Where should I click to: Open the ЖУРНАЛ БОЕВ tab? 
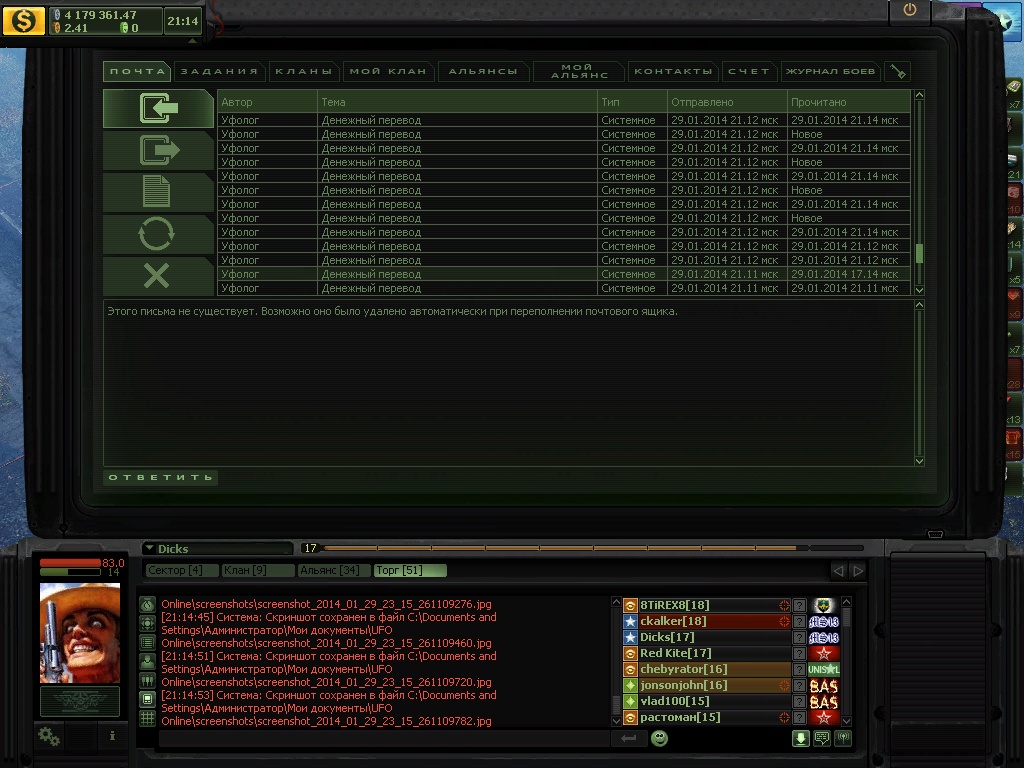tap(830, 71)
